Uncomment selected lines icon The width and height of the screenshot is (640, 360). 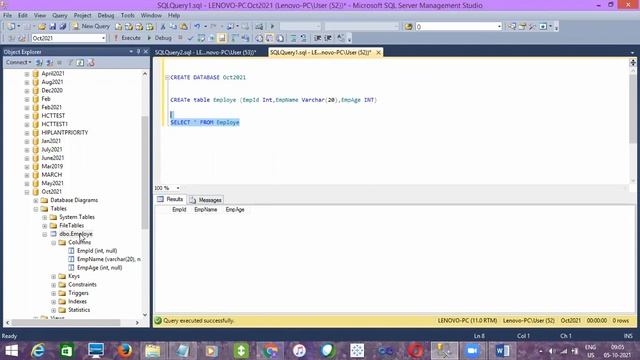303,38
